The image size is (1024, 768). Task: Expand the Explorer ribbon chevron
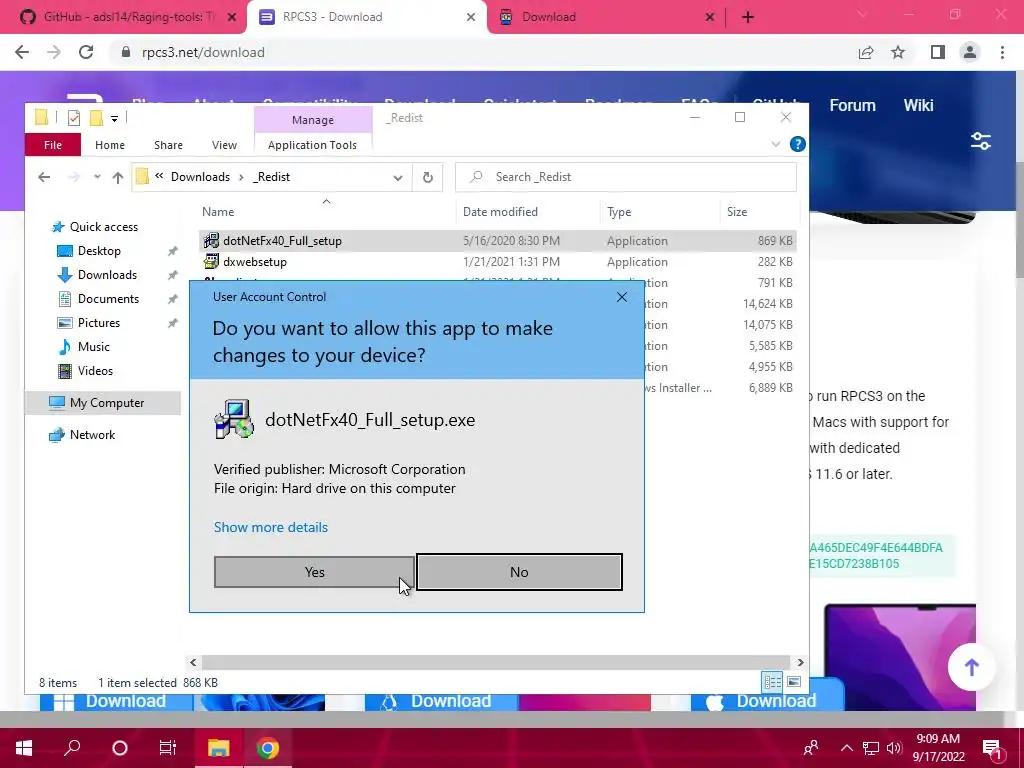pyautogui.click(x=776, y=144)
